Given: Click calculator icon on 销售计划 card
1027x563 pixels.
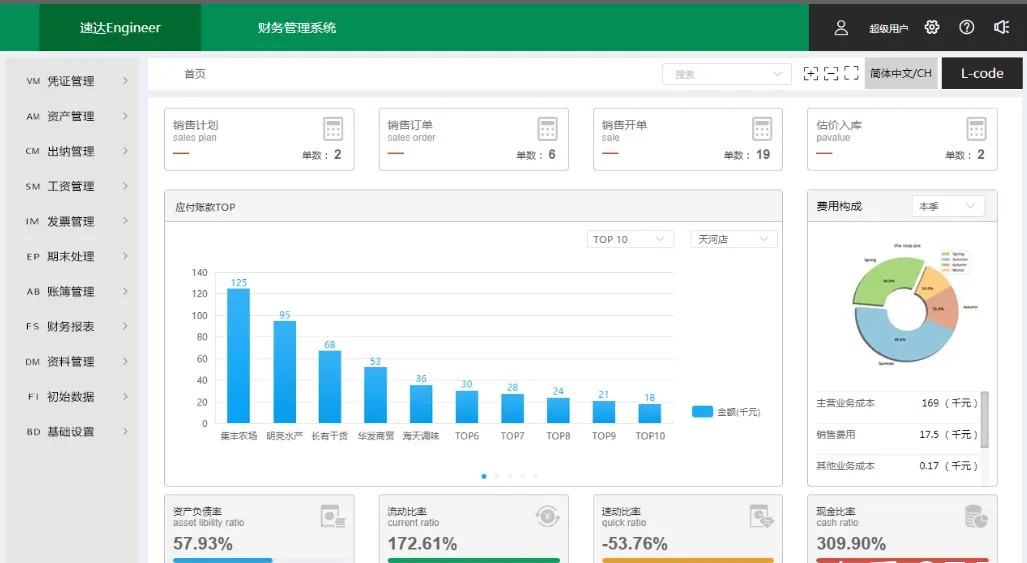Looking at the screenshot, I should pos(333,129).
